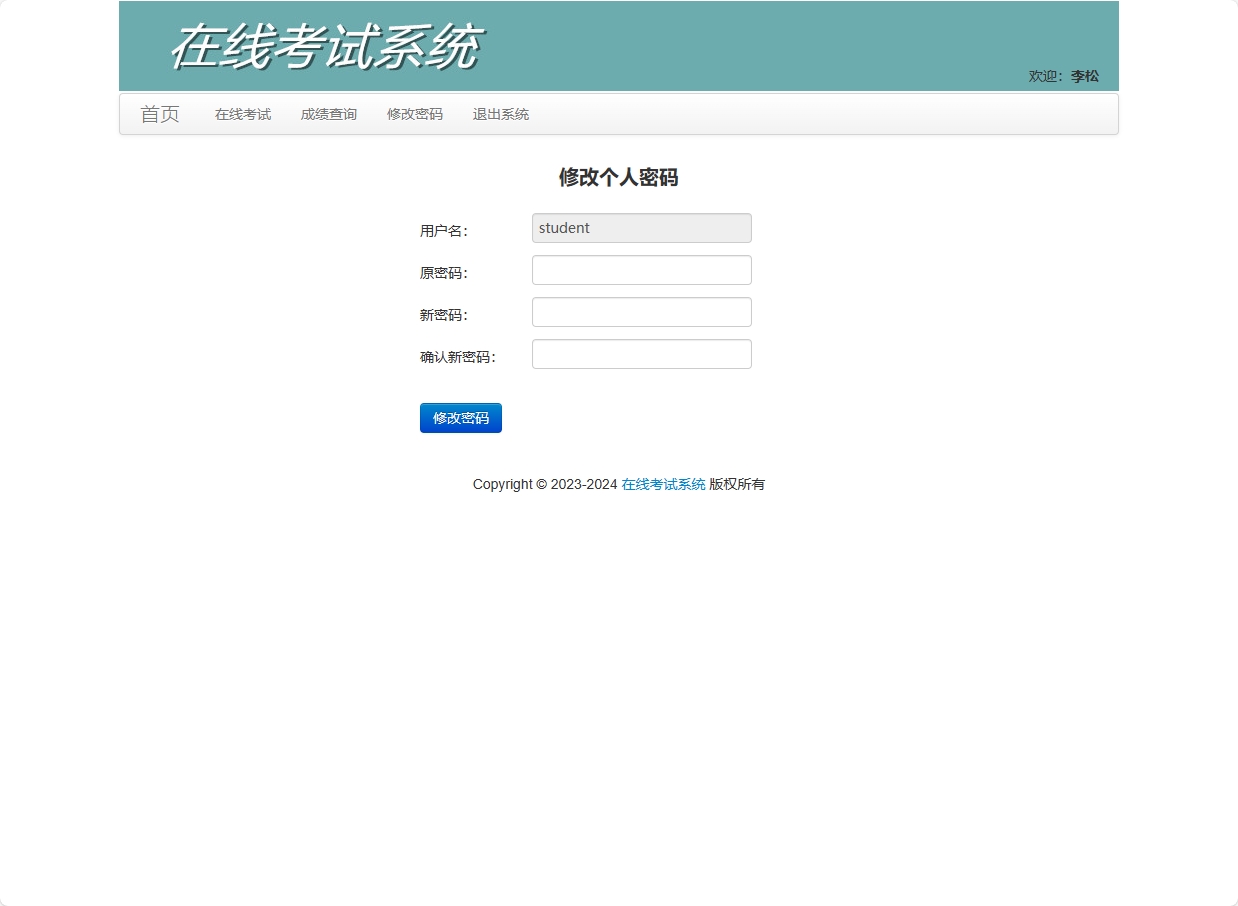Click the 用户名 form label
The image size is (1238, 906).
pos(443,230)
